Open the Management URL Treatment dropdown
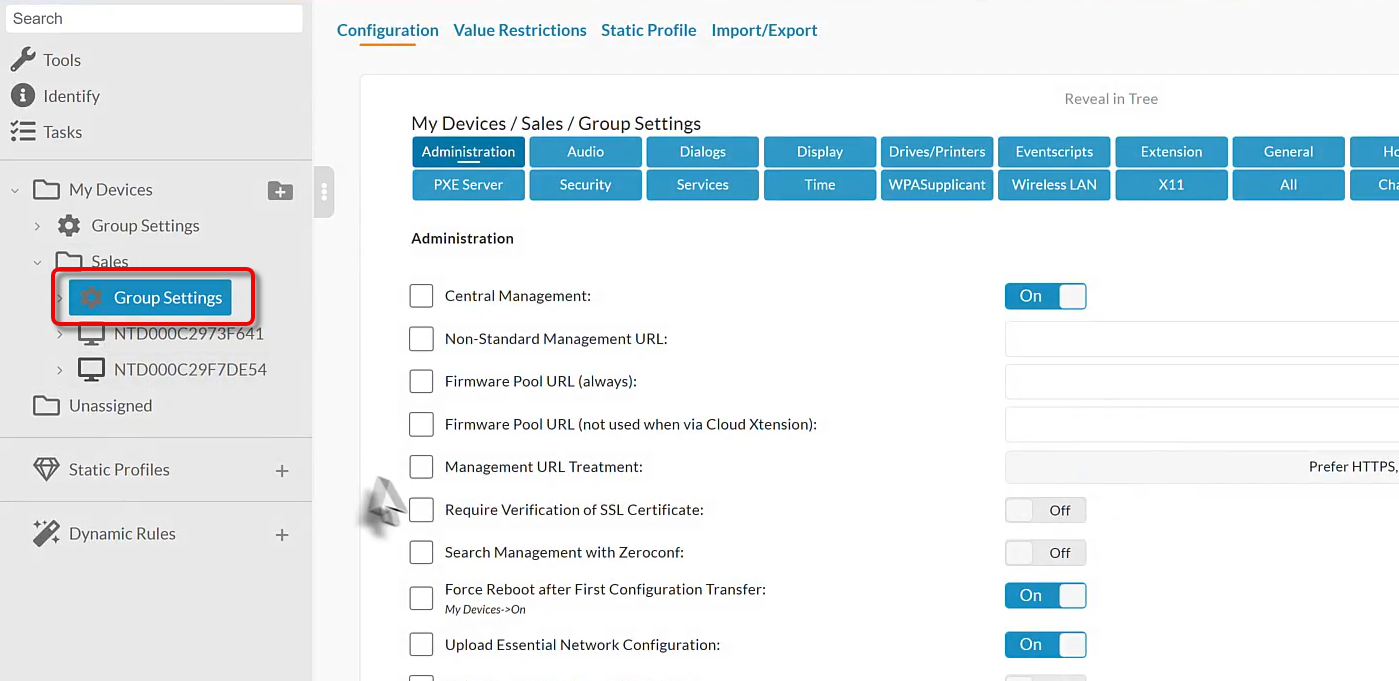This screenshot has height=681, width=1399. point(1200,467)
